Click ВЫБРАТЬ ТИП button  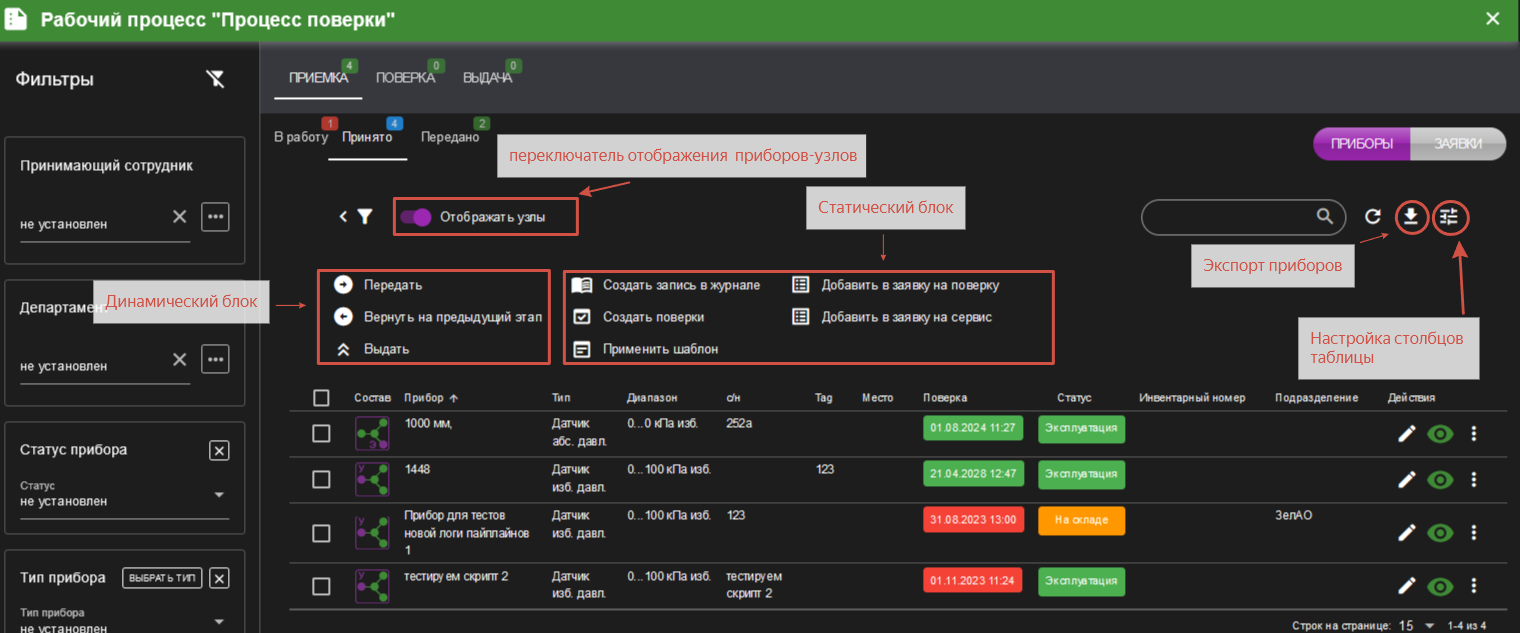(x=162, y=578)
